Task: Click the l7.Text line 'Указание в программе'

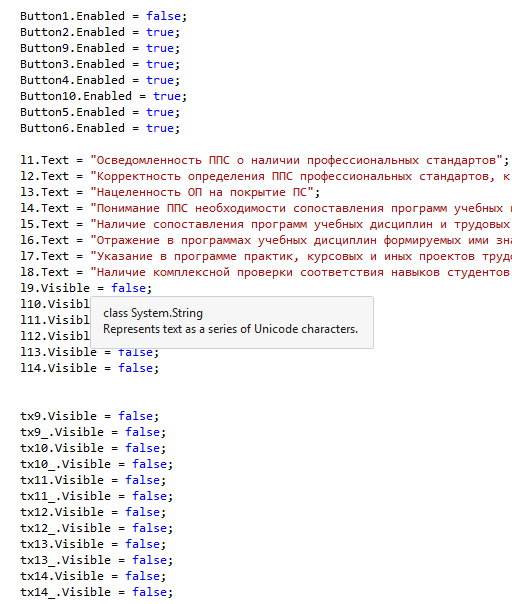Action: [266, 256]
